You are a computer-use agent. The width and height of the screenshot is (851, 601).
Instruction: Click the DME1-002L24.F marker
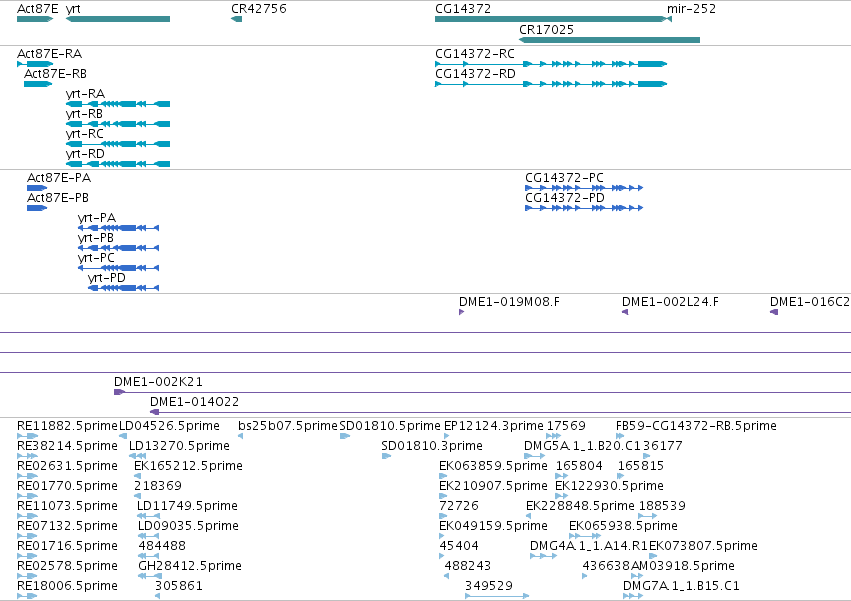625,312
